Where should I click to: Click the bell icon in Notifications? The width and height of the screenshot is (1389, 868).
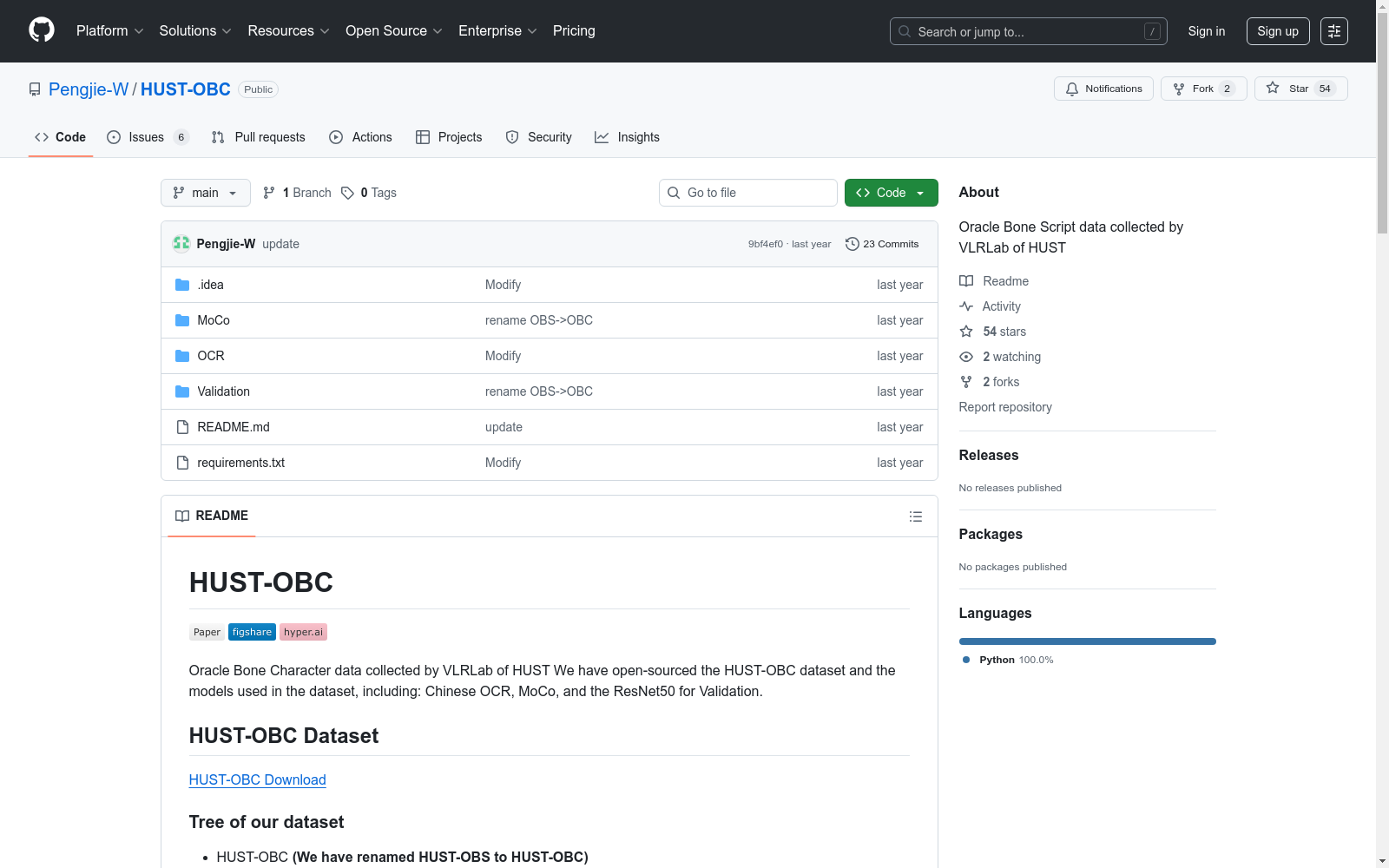(1072, 89)
